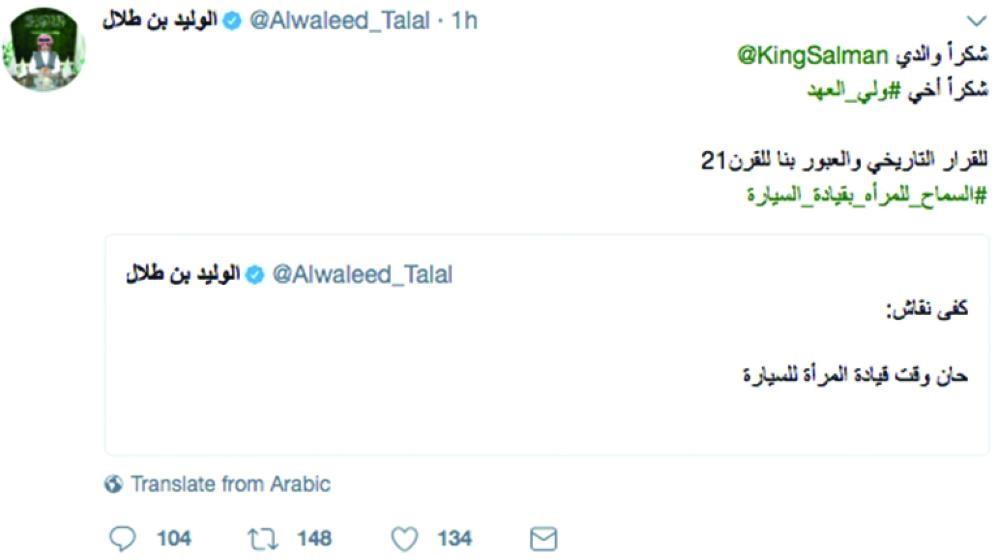Open the tweet's 1h timestamp
This screenshot has height=559, width=1000.
[x=465, y=21]
